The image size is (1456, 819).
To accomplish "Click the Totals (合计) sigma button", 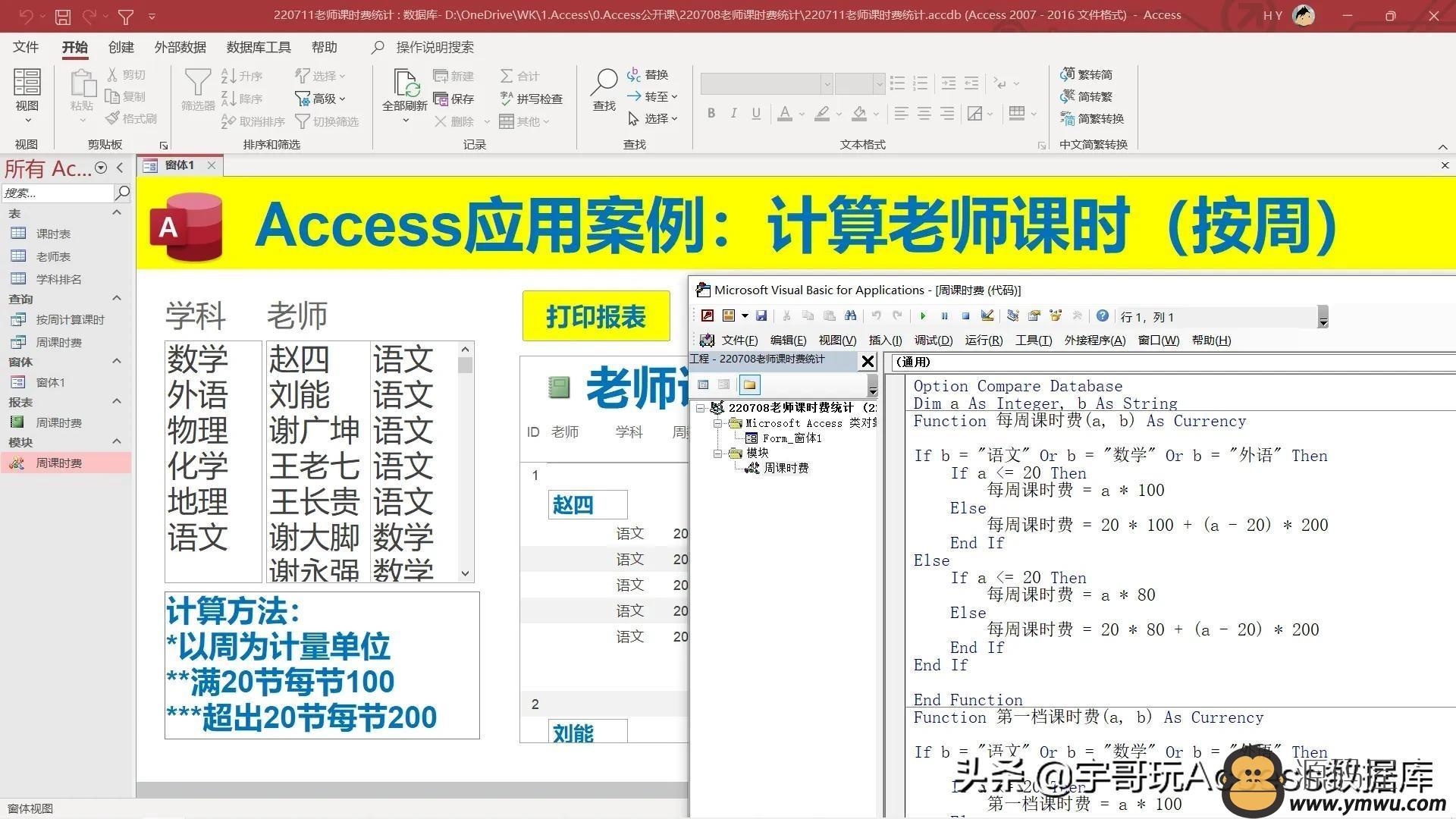I will pos(519,76).
